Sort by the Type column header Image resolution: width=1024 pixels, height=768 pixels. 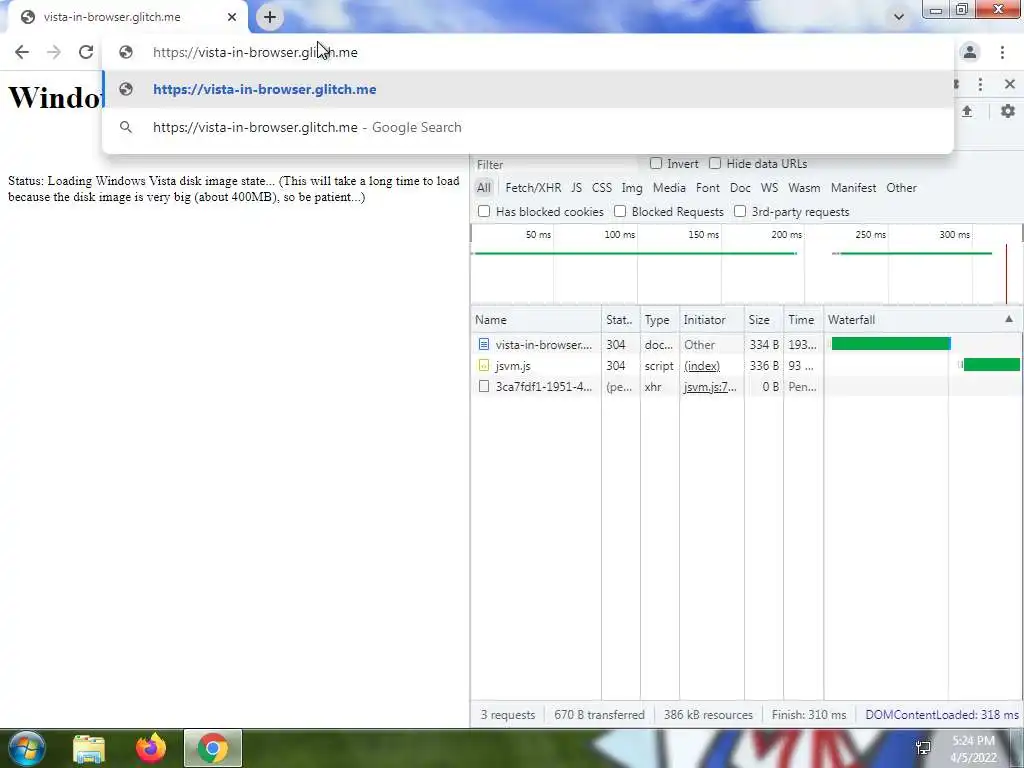[x=660, y=320]
